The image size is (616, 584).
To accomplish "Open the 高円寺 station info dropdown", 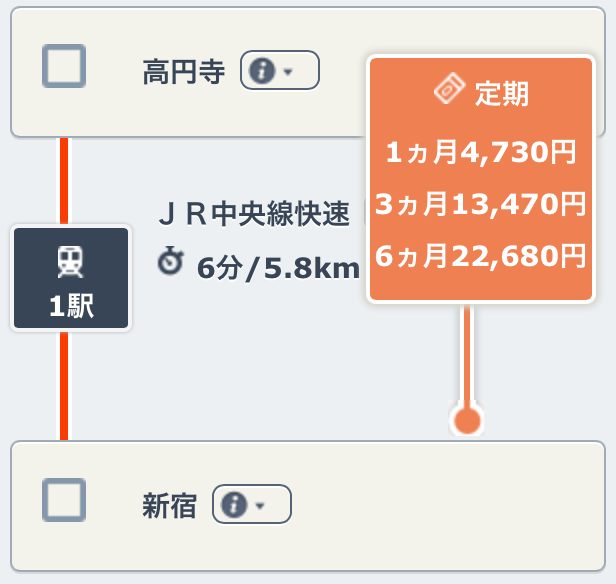I will tap(279, 71).
